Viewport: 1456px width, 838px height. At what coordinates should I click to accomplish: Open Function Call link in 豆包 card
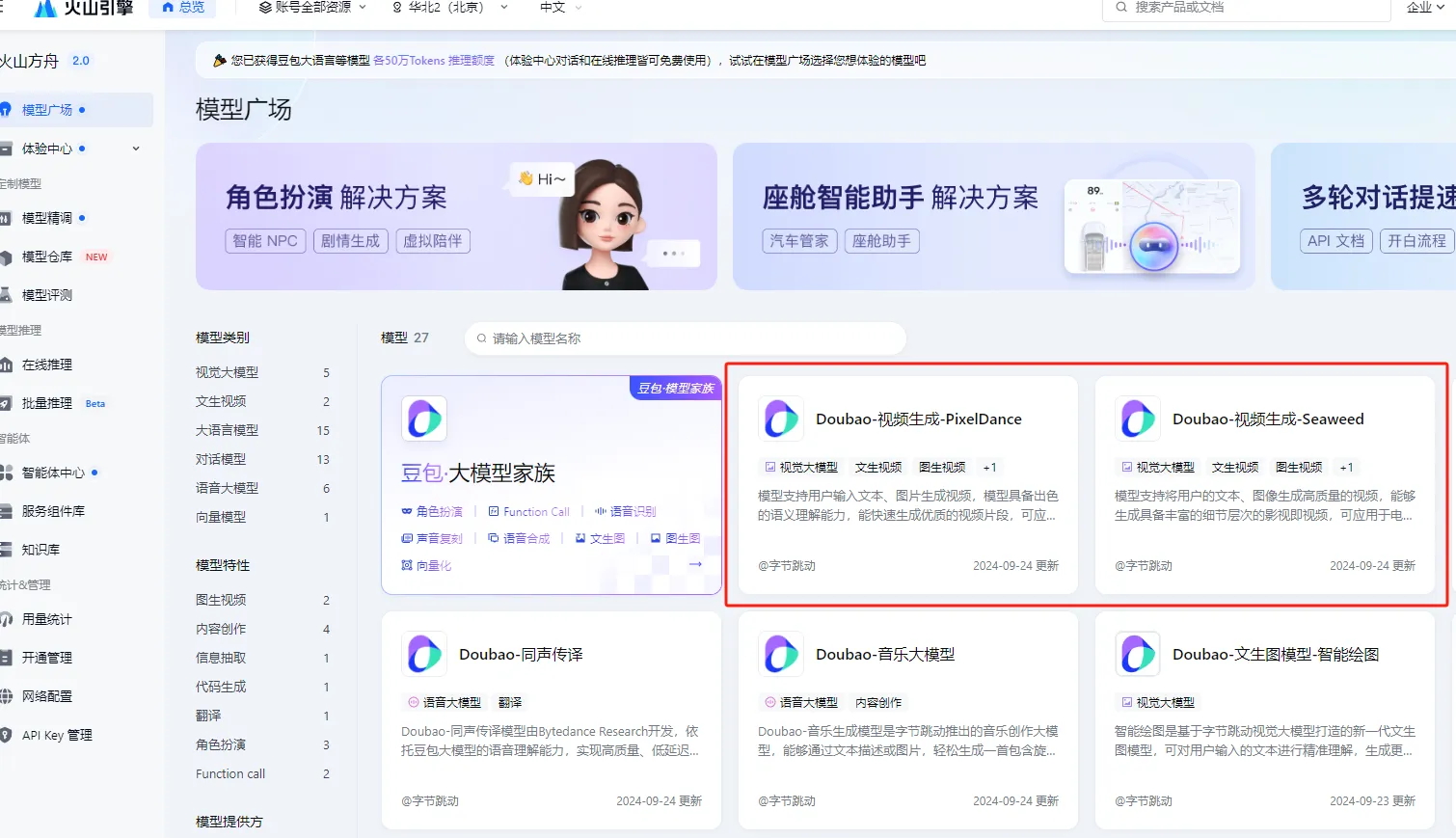(x=529, y=512)
